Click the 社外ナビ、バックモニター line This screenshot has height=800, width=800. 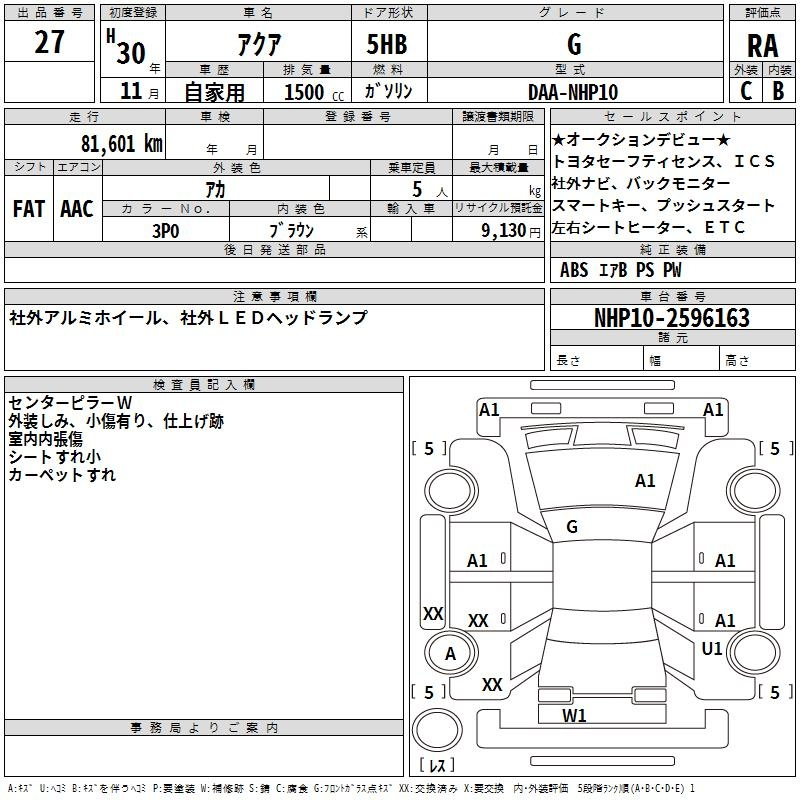tap(641, 183)
